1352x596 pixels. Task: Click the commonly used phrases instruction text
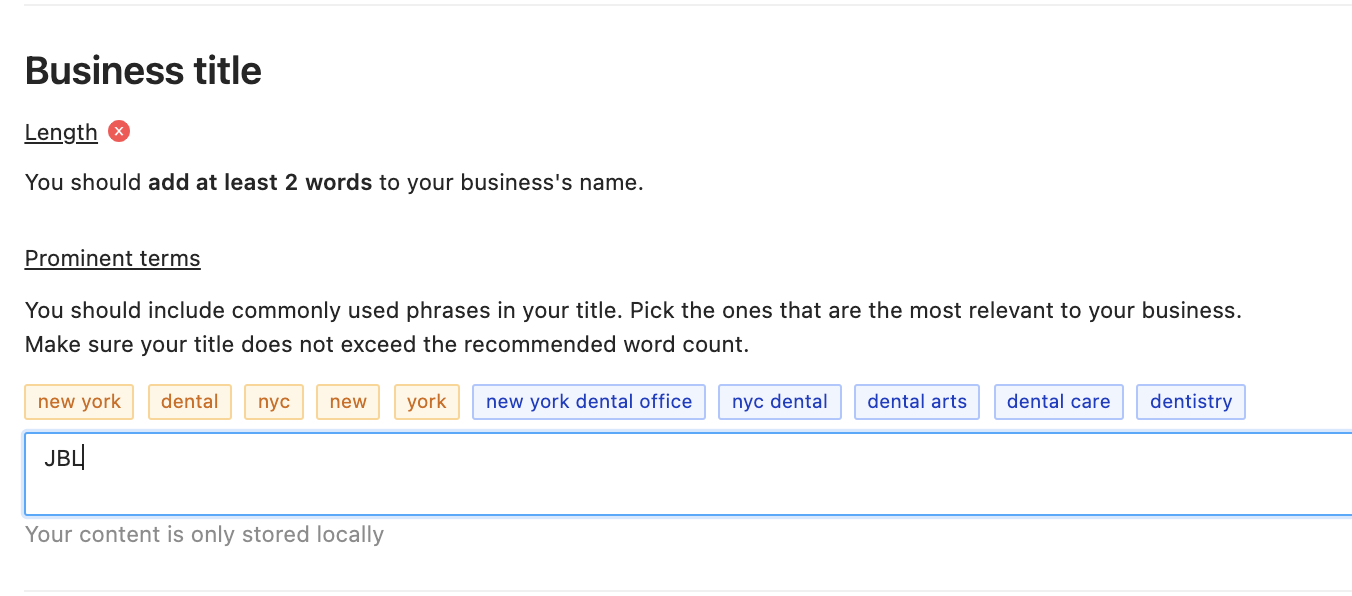click(x=633, y=310)
